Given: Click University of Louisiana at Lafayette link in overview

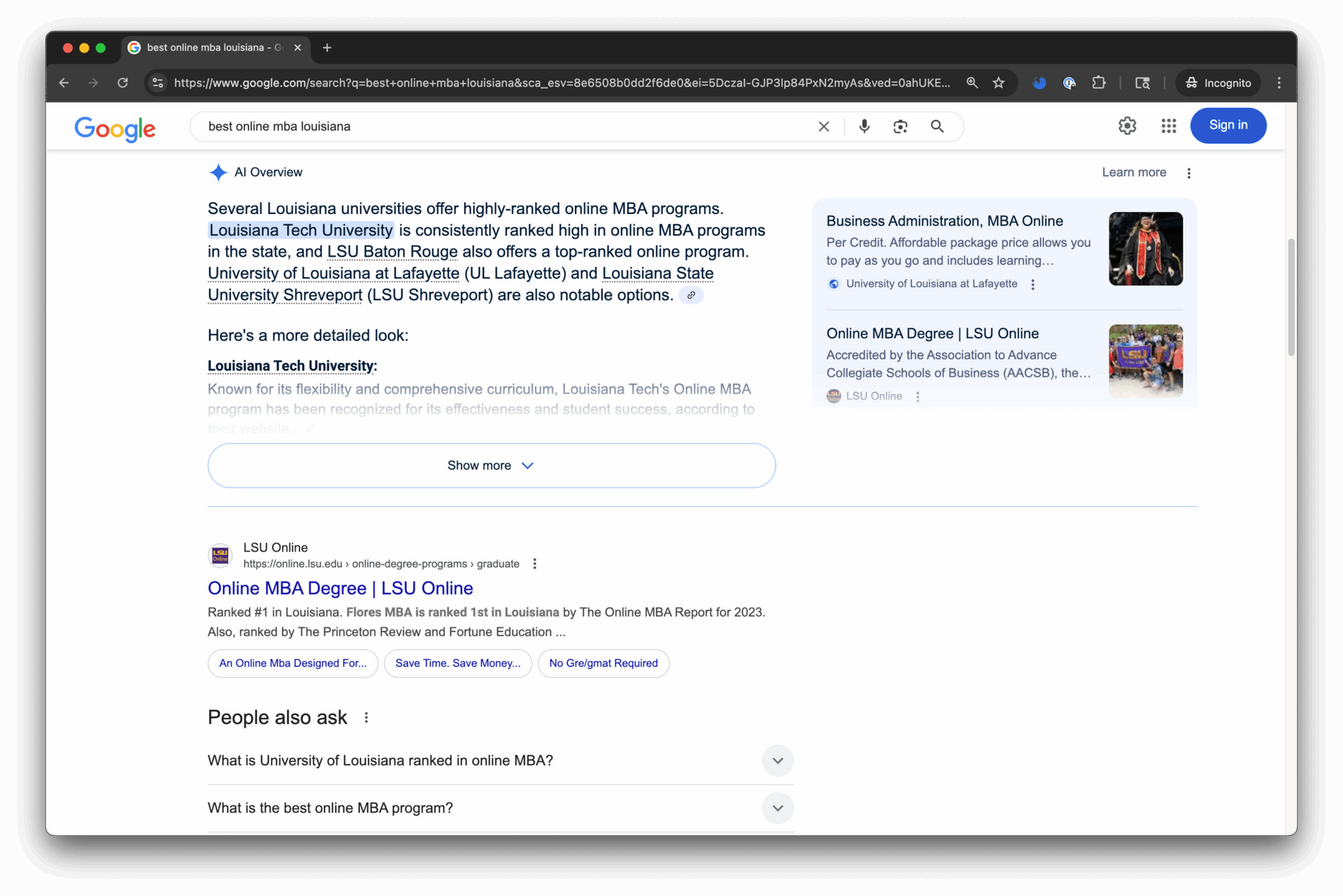Looking at the screenshot, I should tap(334, 273).
